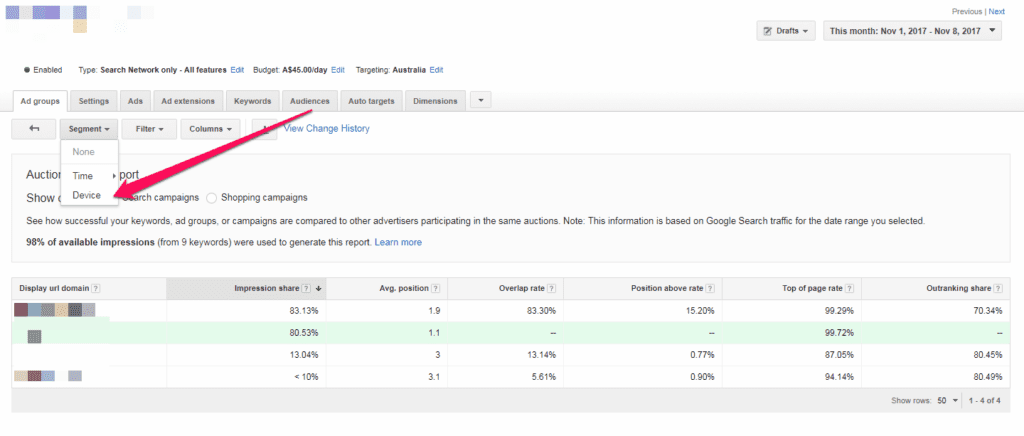Viewport: 1024px width, 436px height.
Task: Open the Filter dropdown
Action: click(149, 129)
